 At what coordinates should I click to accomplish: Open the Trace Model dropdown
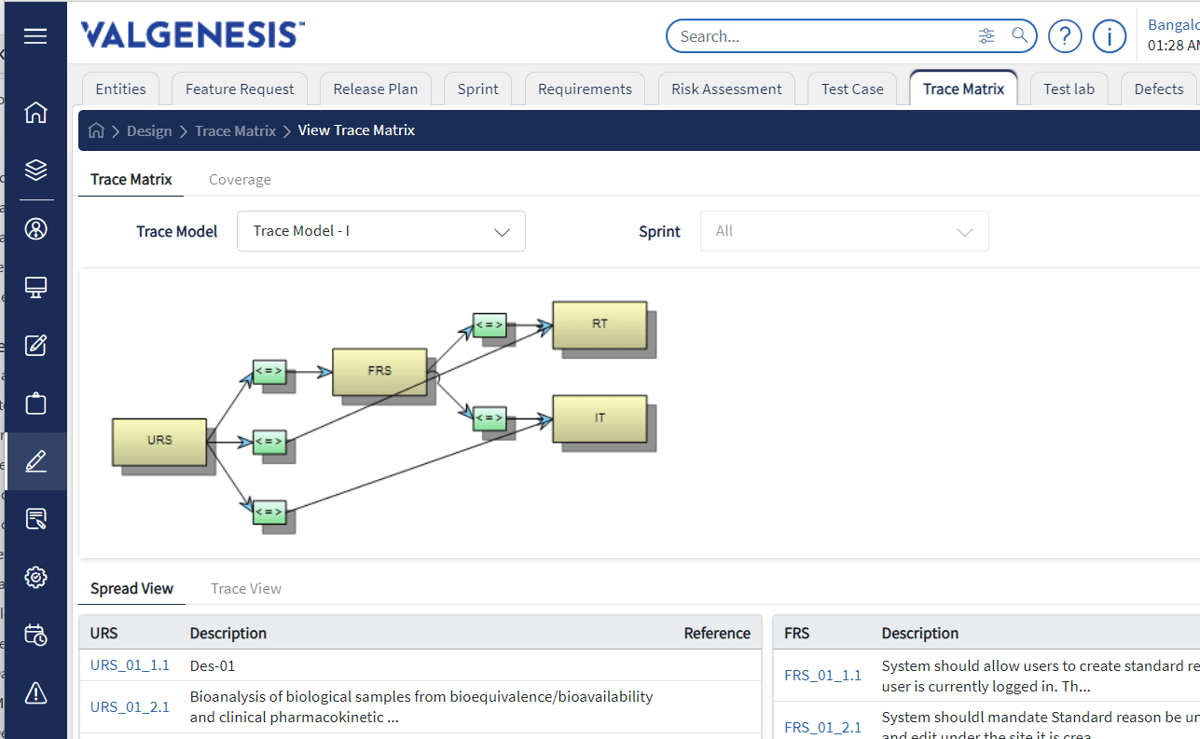[381, 231]
